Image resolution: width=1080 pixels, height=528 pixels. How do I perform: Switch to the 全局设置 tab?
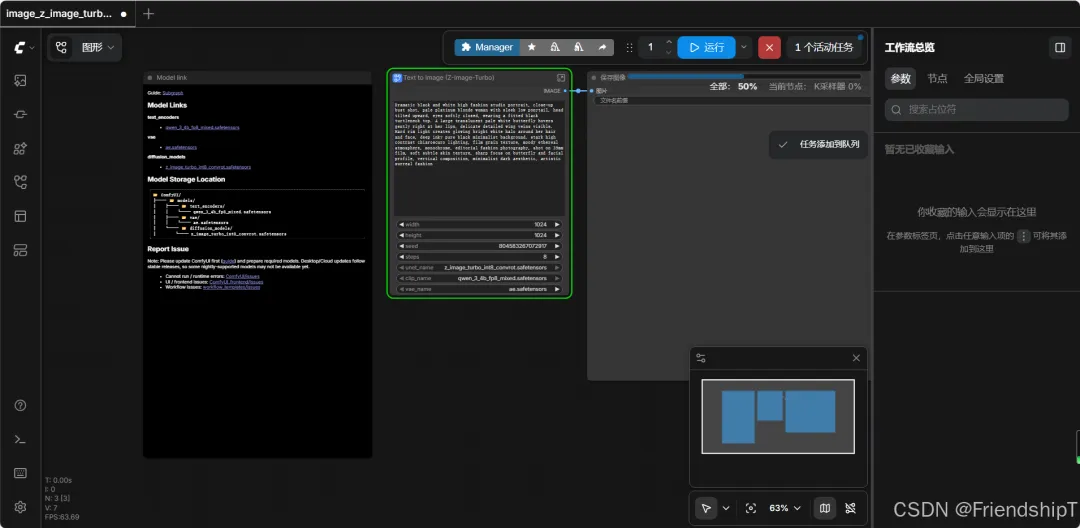[984, 78]
